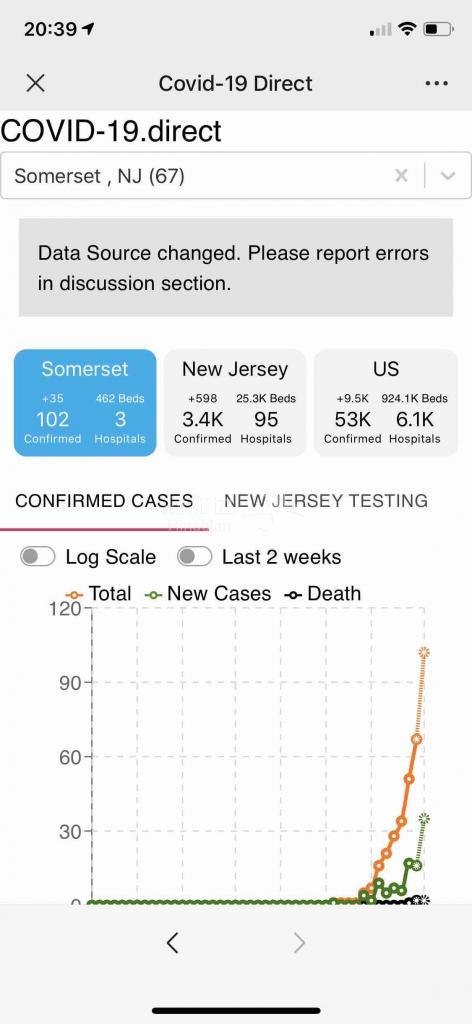The width and height of the screenshot is (472, 1024).
Task: Tap the location arrow beside the time
Action: 88,29
